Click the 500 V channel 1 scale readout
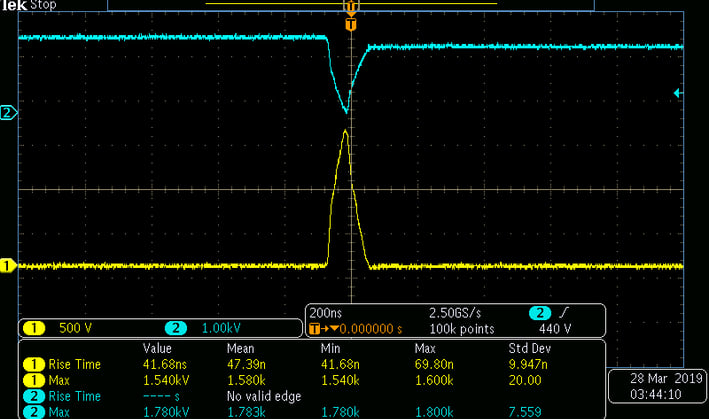709x419 pixels. pos(76,328)
